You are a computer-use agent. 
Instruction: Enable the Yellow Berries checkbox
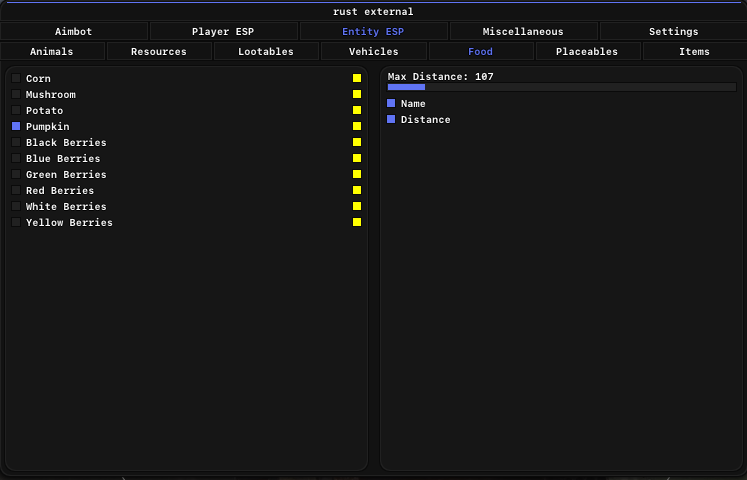[x=16, y=222]
